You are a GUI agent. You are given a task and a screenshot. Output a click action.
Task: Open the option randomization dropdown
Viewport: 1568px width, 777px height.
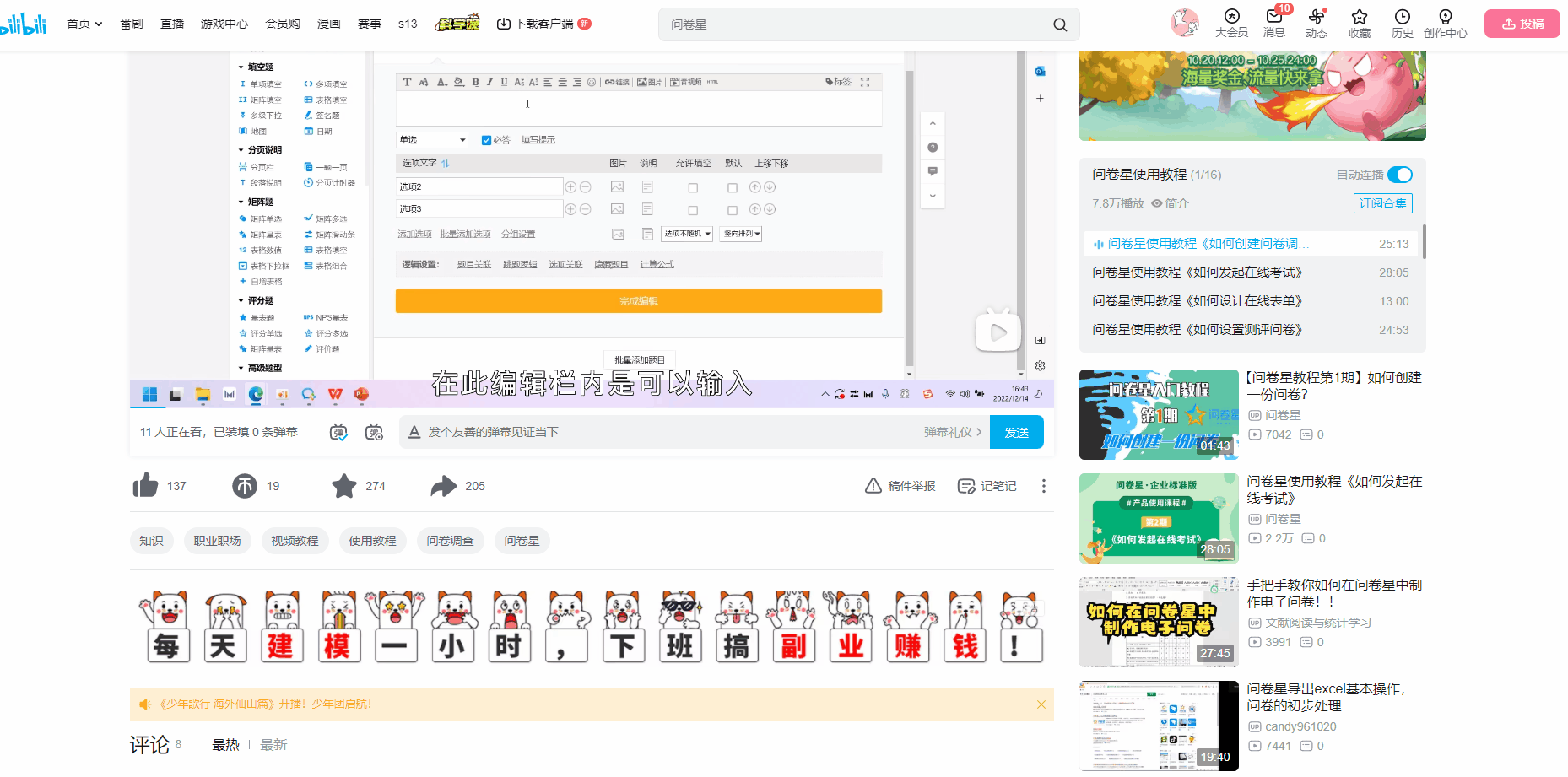click(687, 234)
